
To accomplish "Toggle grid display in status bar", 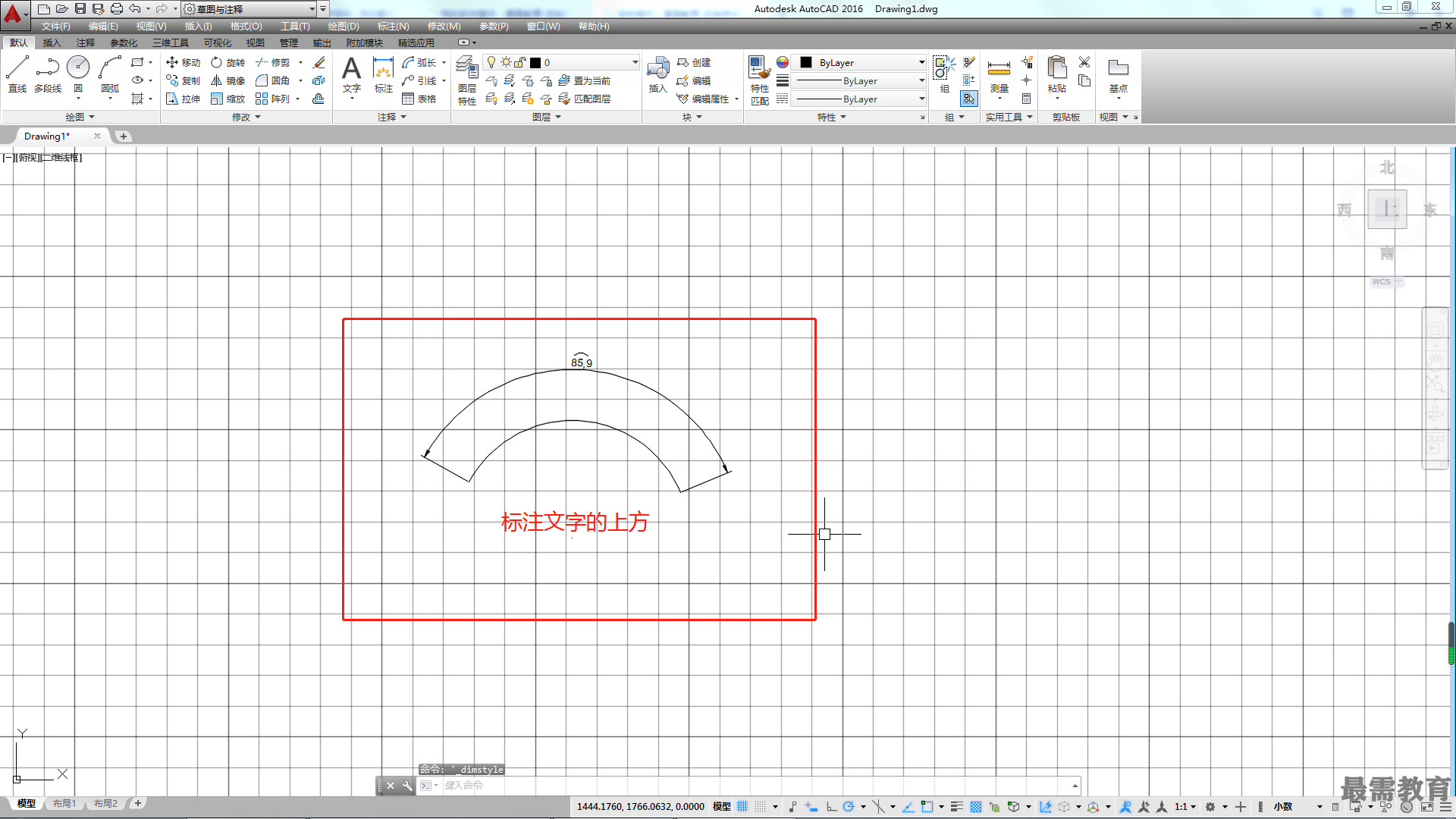I will 742,806.
